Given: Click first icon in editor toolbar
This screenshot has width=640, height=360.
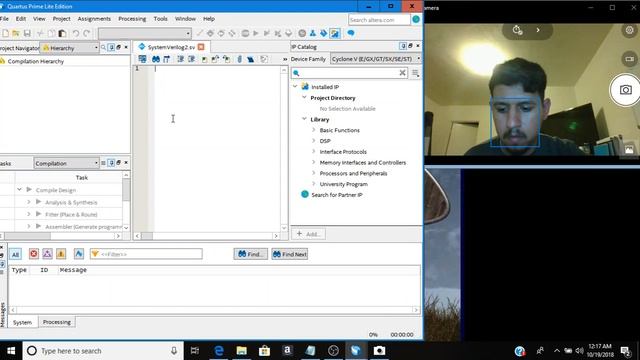Looking at the screenshot, I should pos(142,59).
